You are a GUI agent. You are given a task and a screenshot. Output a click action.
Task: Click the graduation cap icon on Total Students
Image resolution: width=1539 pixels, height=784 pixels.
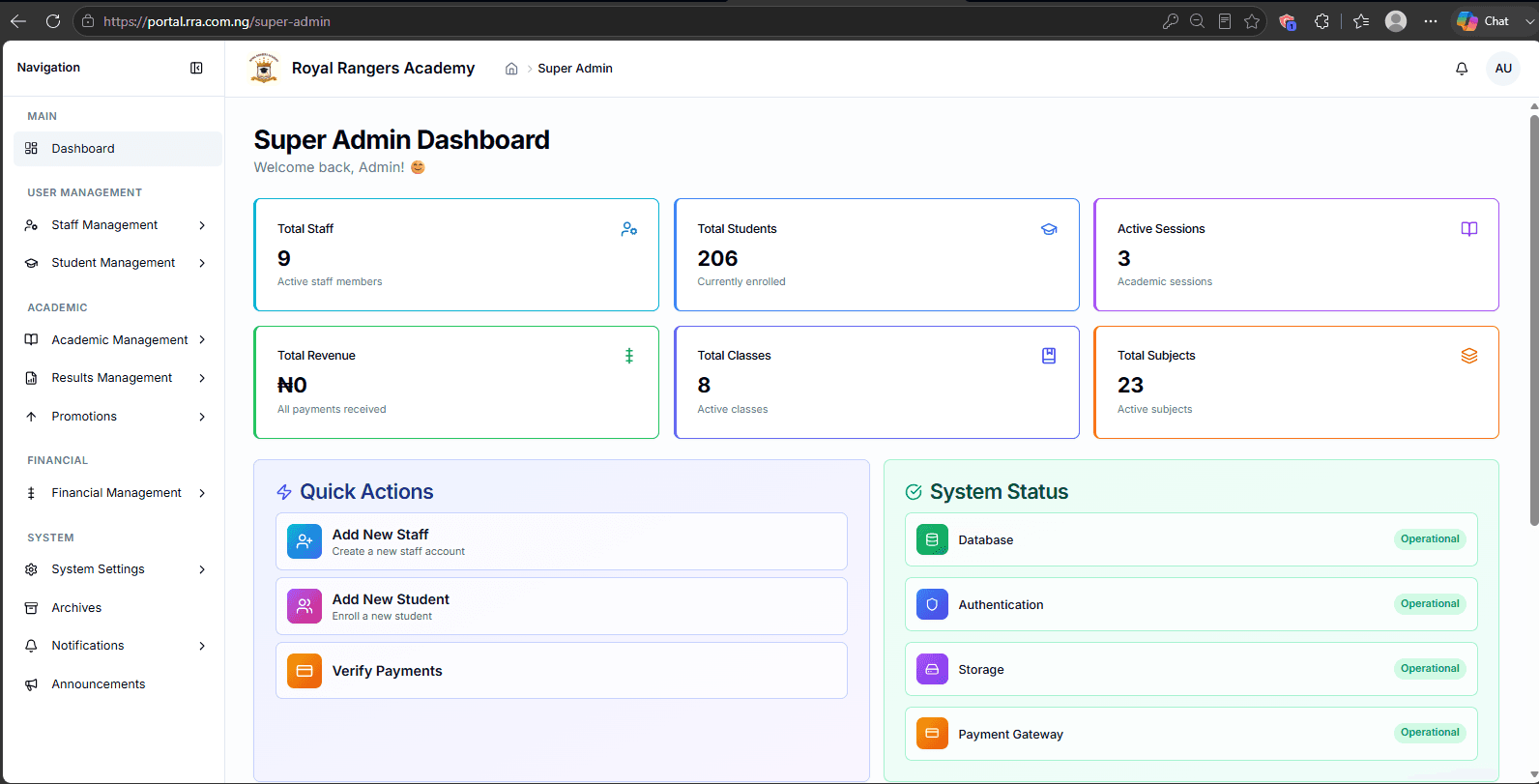click(1049, 229)
